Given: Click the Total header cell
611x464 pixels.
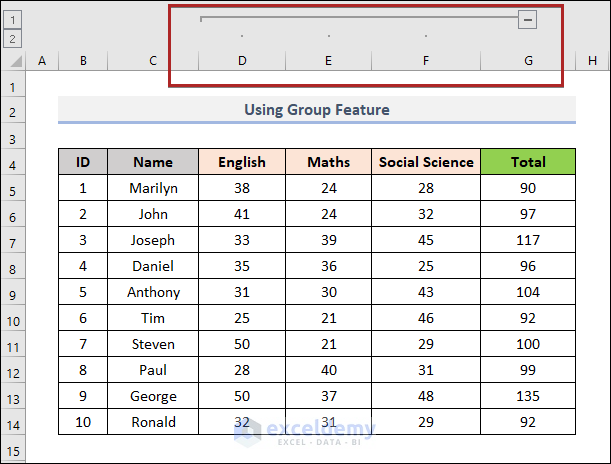Looking at the screenshot, I should pyautogui.click(x=528, y=162).
